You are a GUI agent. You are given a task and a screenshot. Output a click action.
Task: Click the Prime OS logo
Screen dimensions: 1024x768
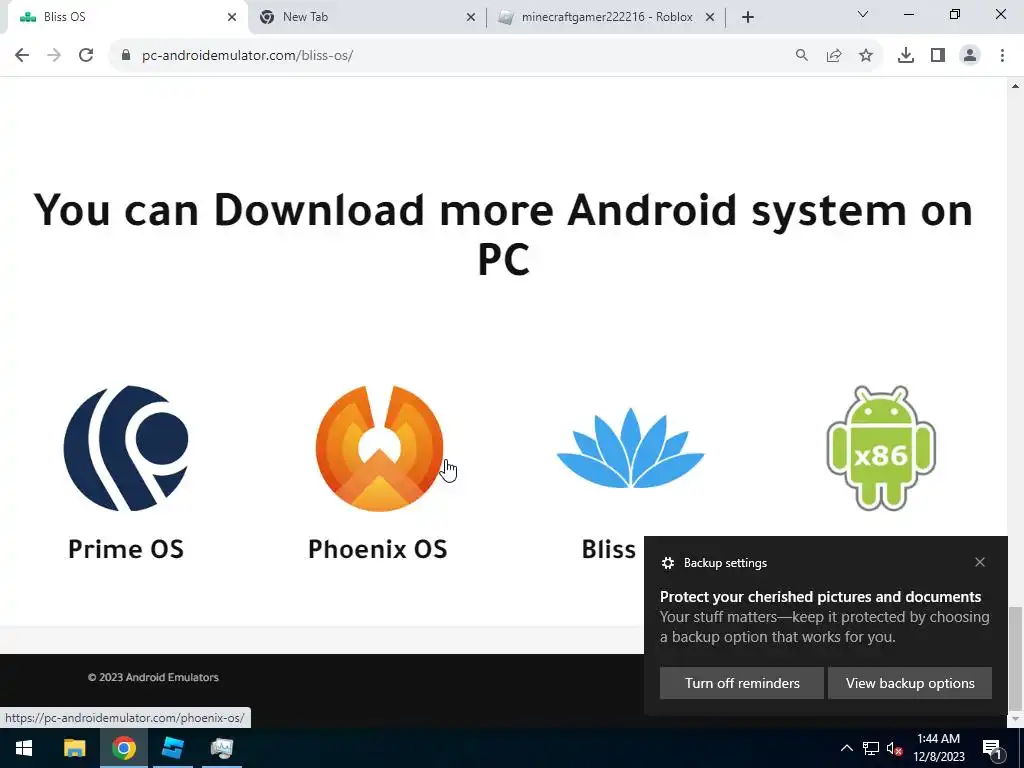click(126, 448)
